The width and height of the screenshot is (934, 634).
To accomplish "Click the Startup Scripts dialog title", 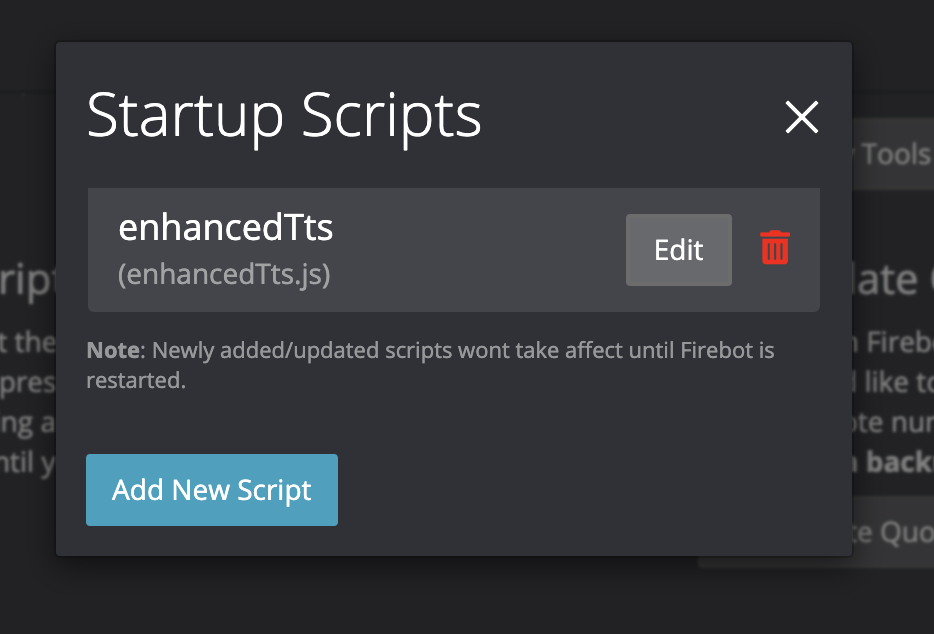I will click(284, 115).
